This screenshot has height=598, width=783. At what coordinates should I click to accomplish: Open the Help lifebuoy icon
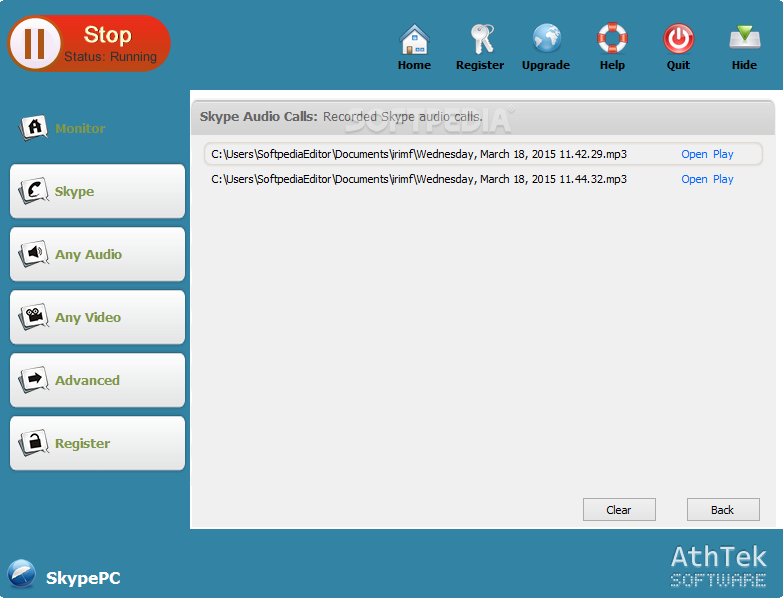pyautogui.click(x=612, y=38)
